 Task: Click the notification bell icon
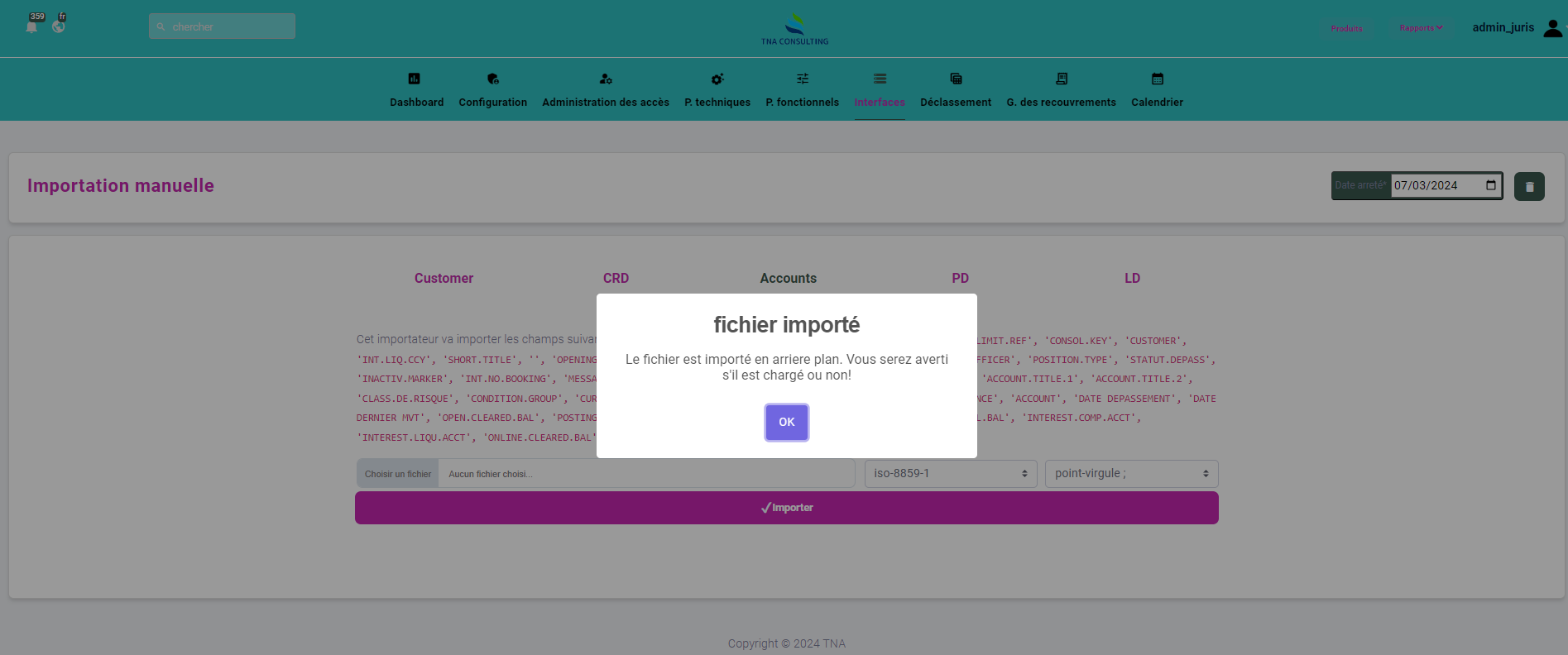tap(31, 26)
